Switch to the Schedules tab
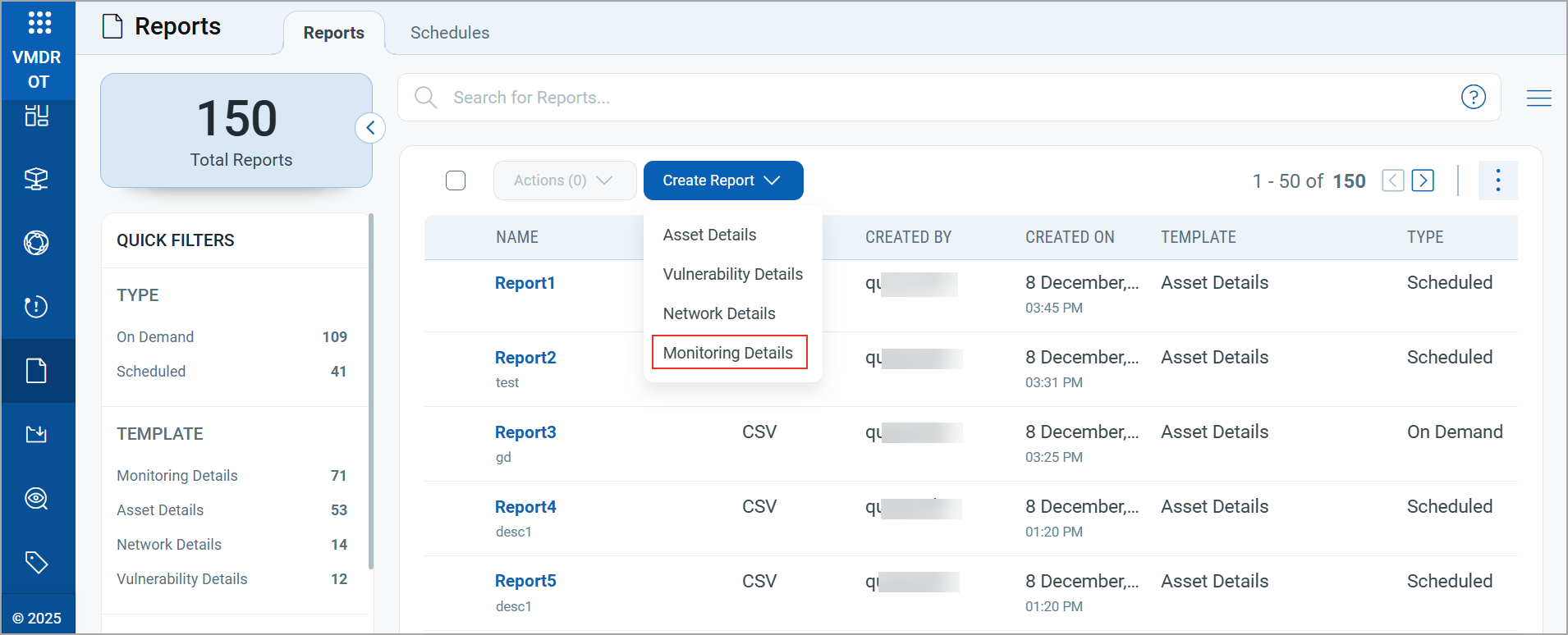 [450, 33]
